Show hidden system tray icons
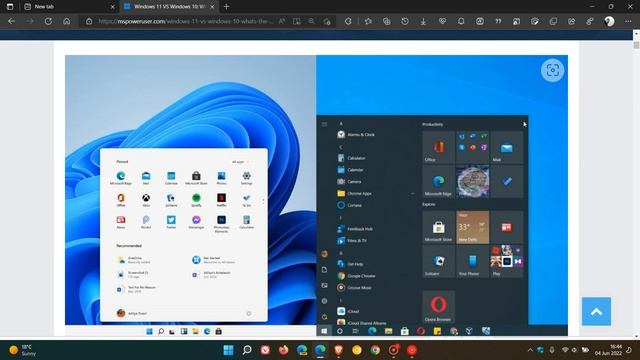Viewport: 640px width, 360px height. tap(530, 350)
